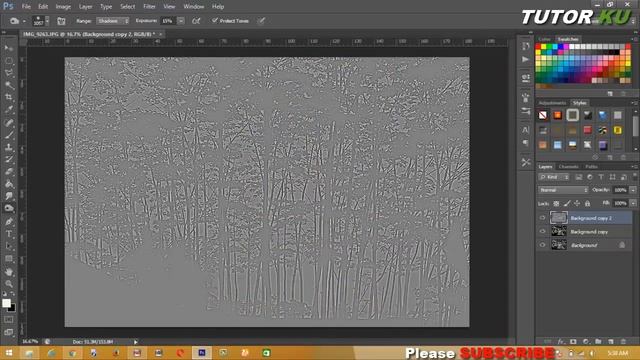640x360 pixels.
Task: Select the Zoom tool
Action: click(9, 284)
